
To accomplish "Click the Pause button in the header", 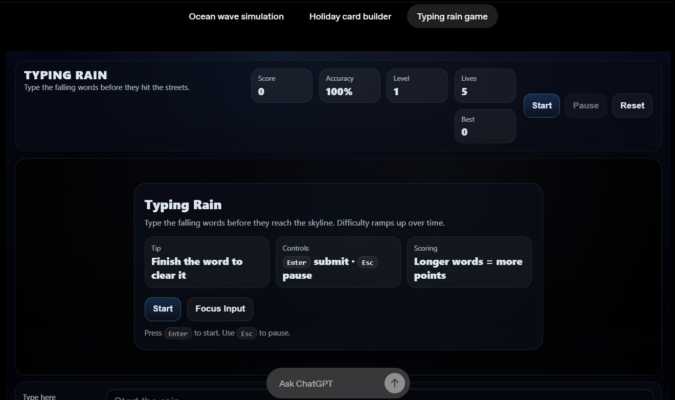I will 585,105.
